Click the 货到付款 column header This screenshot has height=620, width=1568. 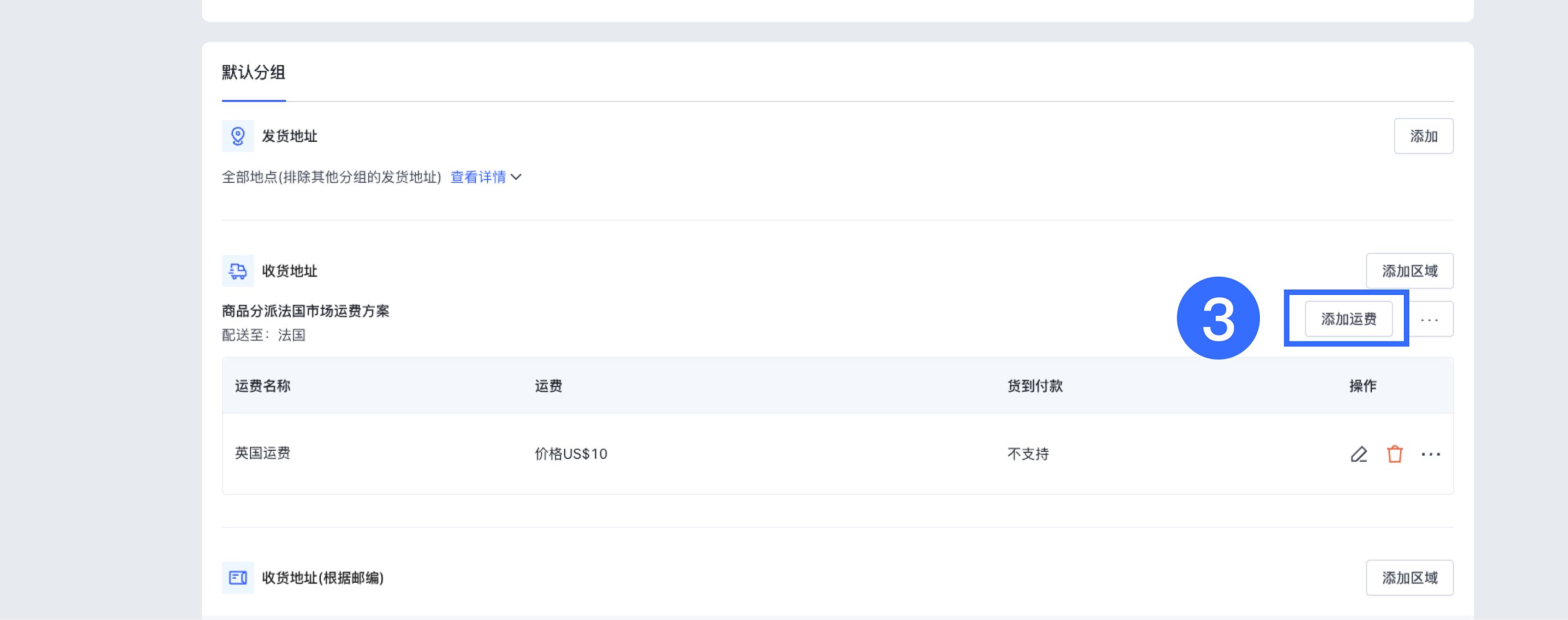pos(1035,386)
